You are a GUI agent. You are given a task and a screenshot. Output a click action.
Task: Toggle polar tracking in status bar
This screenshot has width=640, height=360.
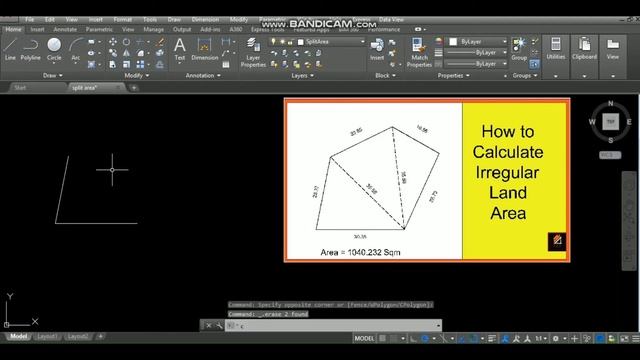coord(425,338)
